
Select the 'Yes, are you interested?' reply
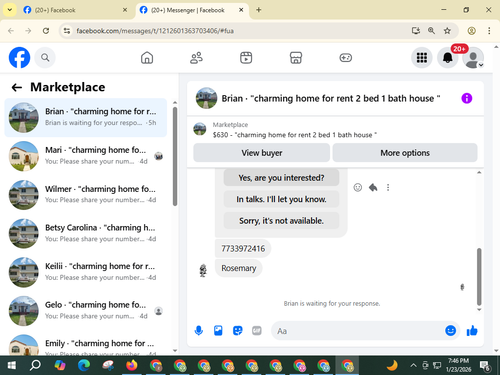281,178
